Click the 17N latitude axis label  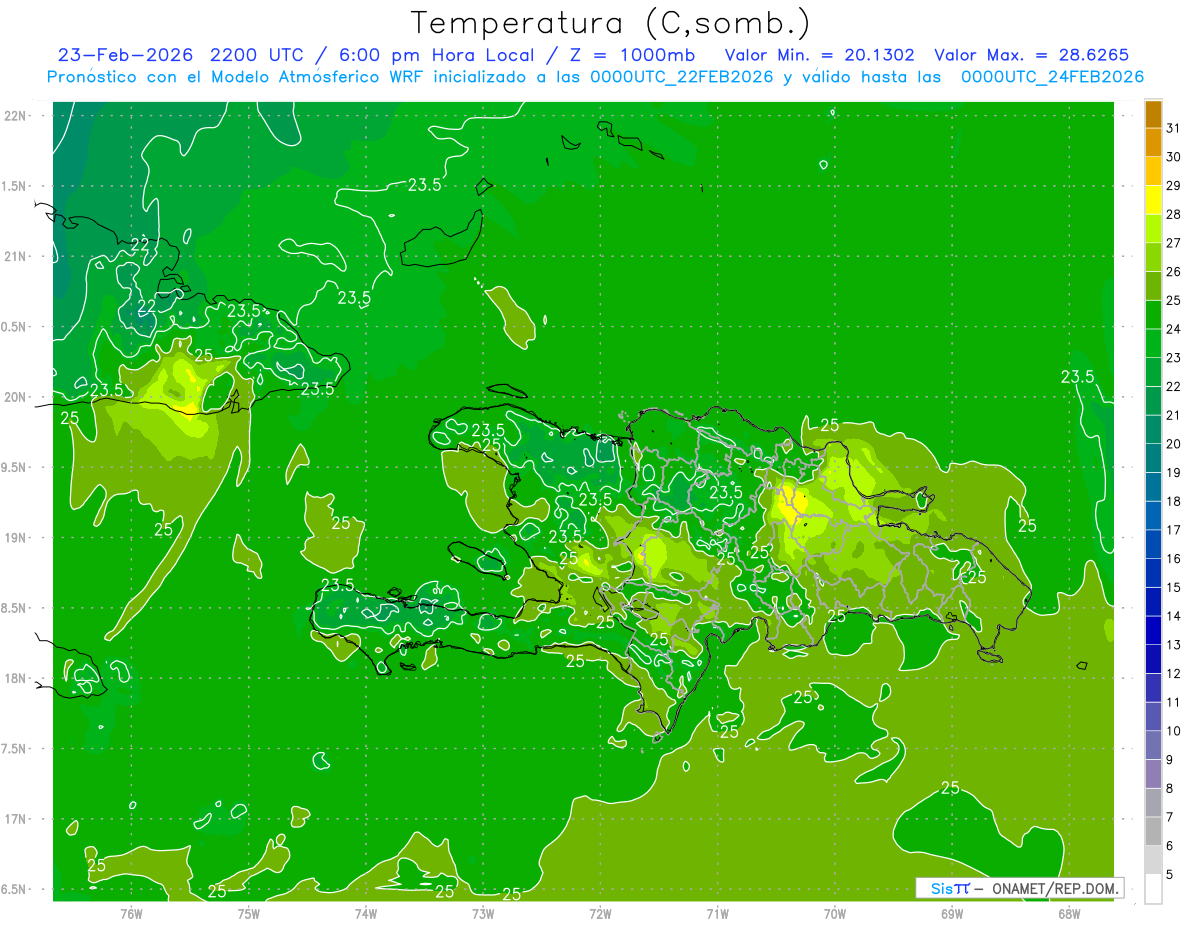(15, 819)
